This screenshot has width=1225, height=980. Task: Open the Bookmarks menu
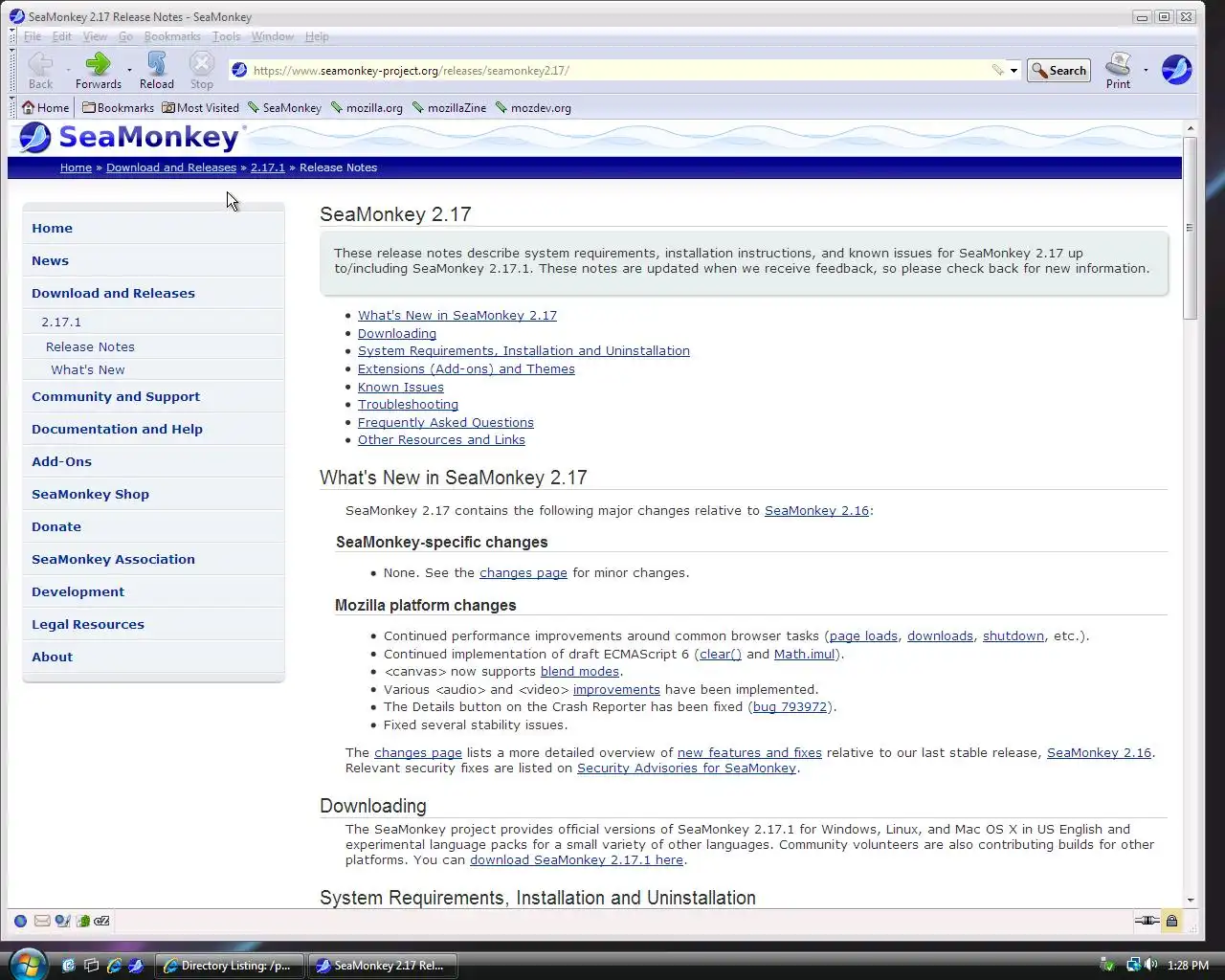(x=172, y=36)
